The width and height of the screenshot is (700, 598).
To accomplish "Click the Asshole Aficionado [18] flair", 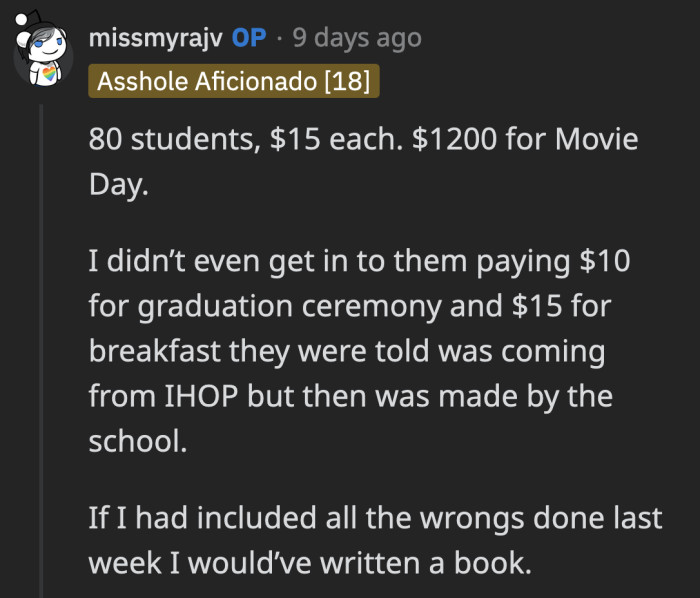I will pos(233,81).
